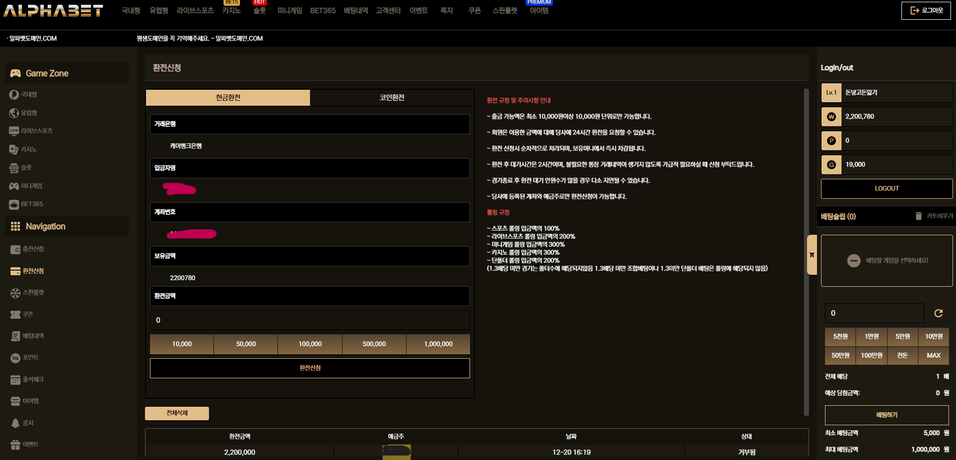Switch to the 코인환전 tab
The image size is (956, 460).
[x=391, y=98]
